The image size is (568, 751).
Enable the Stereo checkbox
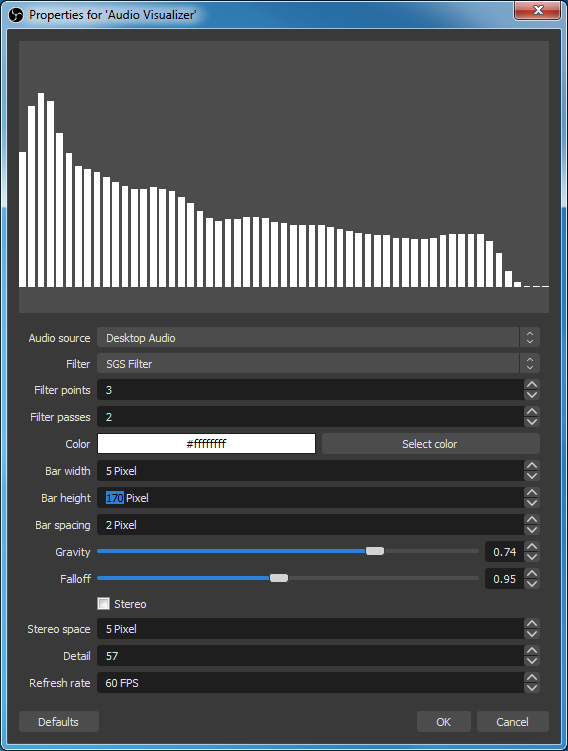(x=103, y=603)
